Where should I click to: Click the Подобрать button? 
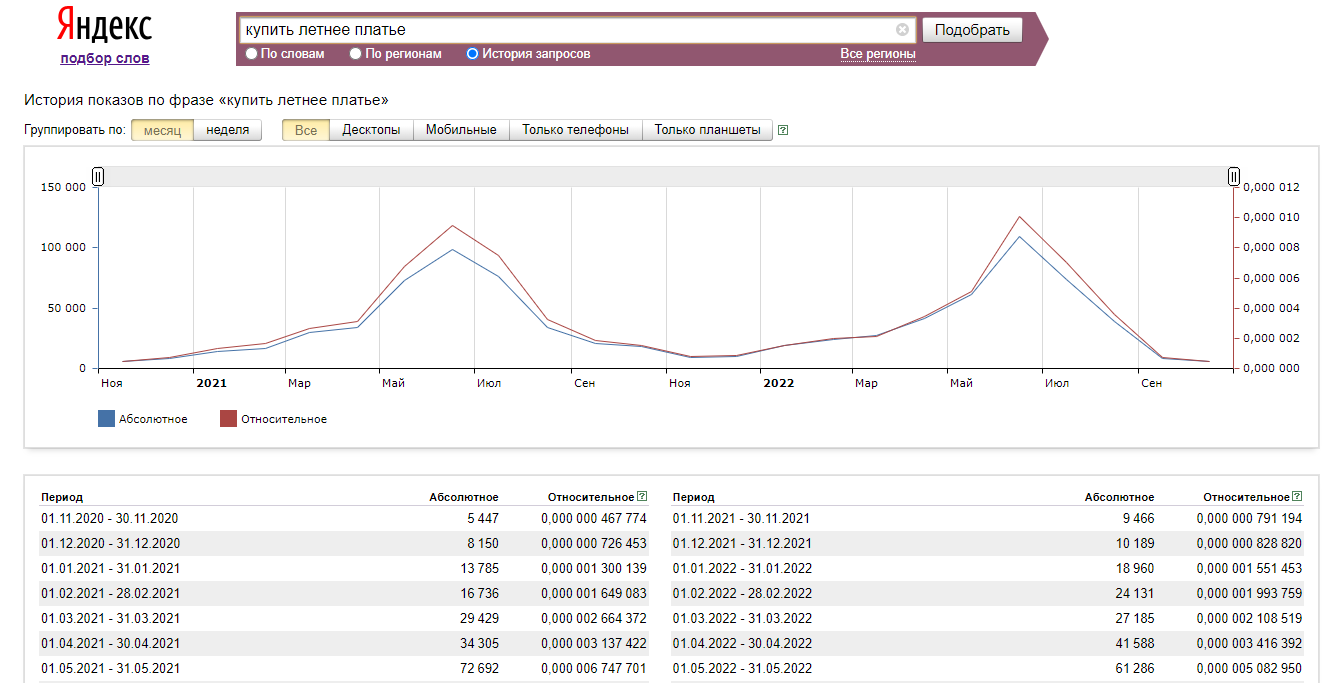point(972,30)
